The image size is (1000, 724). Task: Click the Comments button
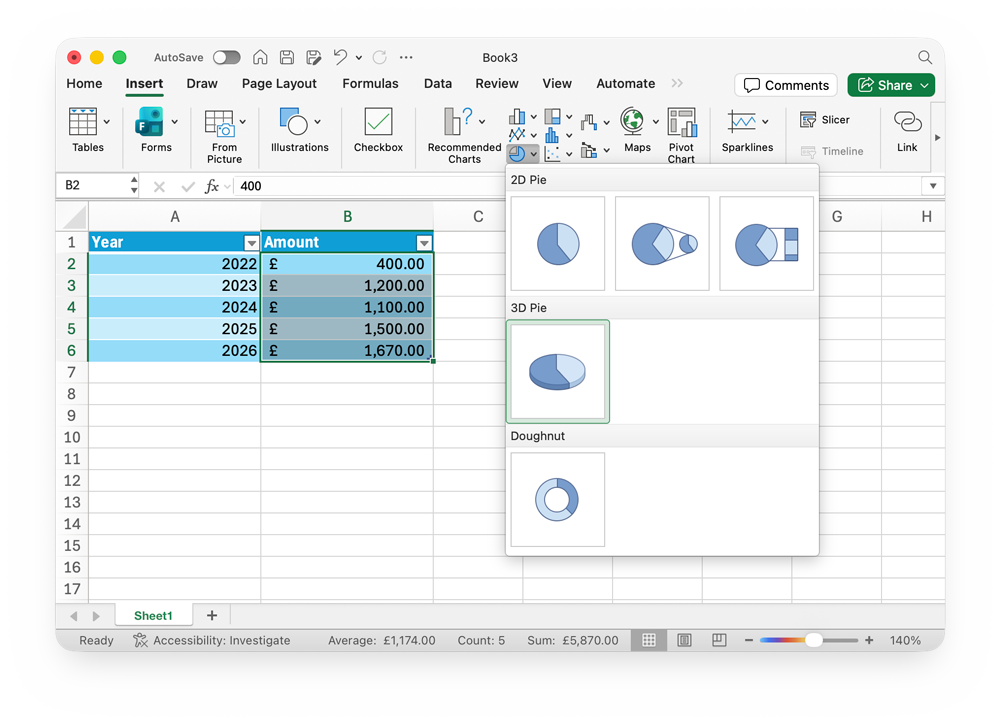786,85
